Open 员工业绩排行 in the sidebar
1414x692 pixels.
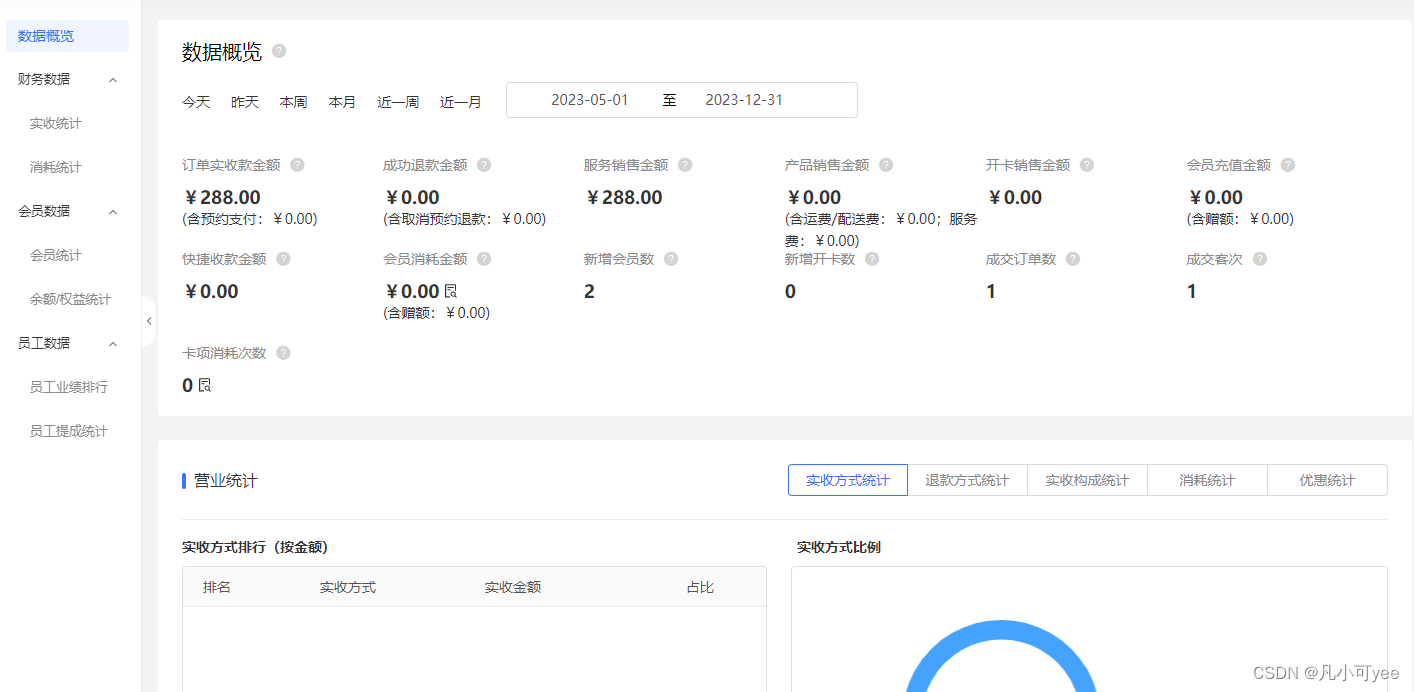click(67, 387)
